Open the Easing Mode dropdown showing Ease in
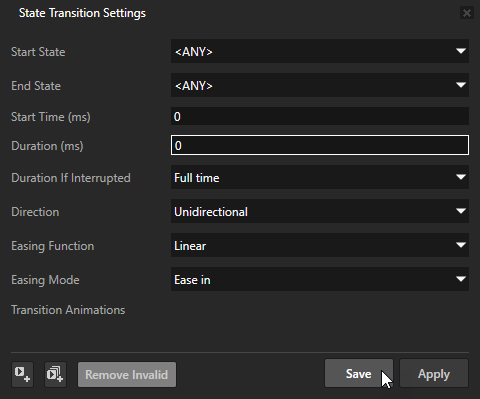The height and width of the screenshot is (399, 480). click(320, 279)
